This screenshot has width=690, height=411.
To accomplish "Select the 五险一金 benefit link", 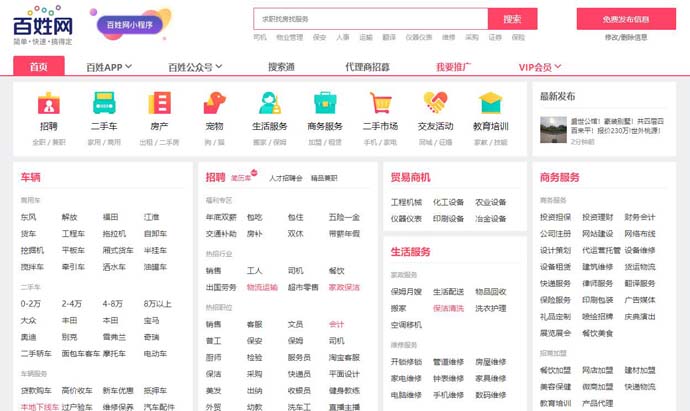I will (x=344, y=217).
